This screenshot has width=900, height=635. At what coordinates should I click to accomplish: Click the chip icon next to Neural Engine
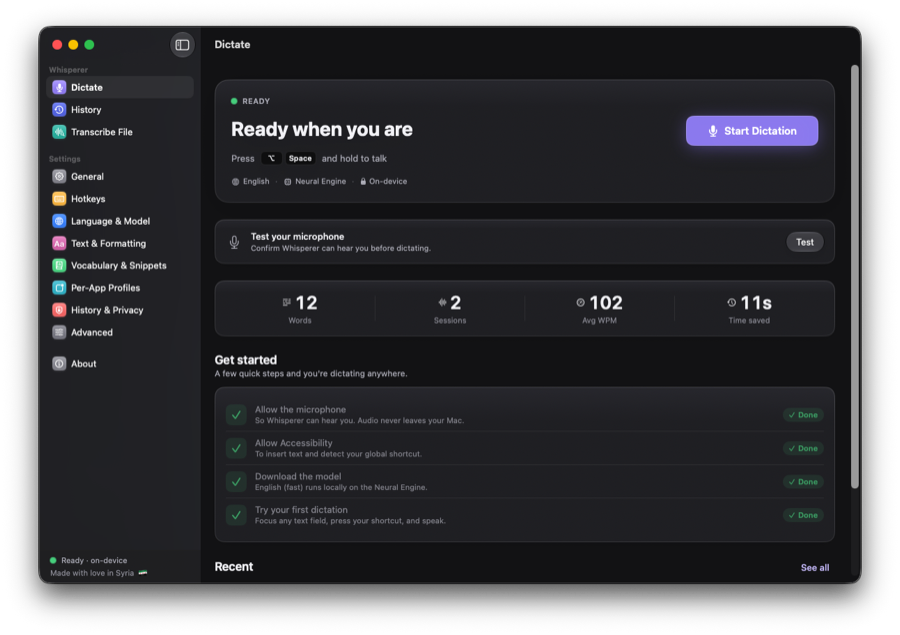click(x=288, y=181)
